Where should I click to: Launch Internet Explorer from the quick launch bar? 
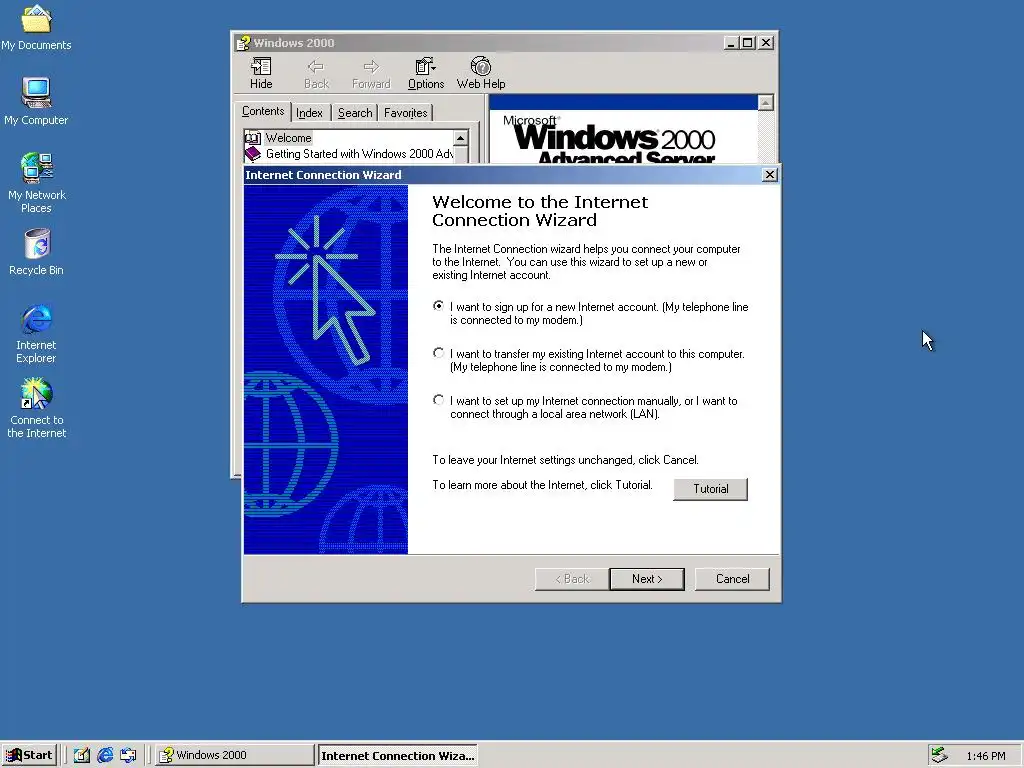tap(105, 755)
